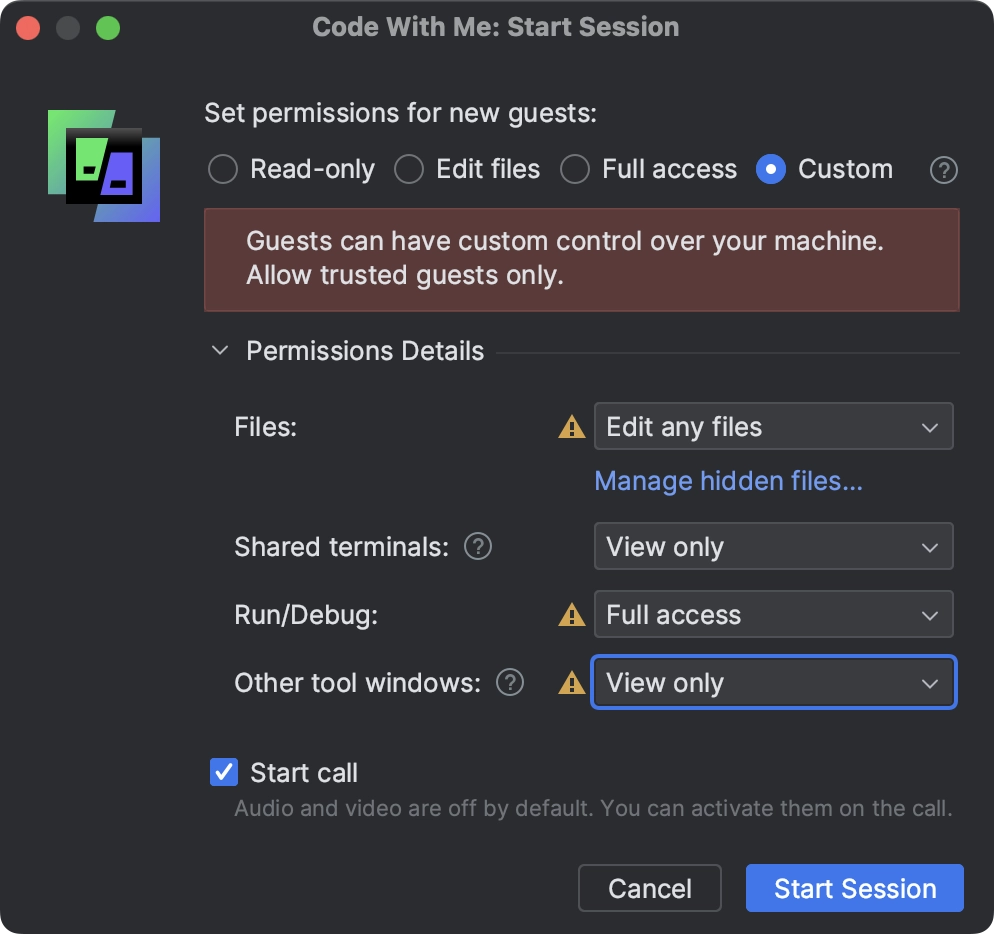Open the Shared terminals dropdown

point(773,547)
